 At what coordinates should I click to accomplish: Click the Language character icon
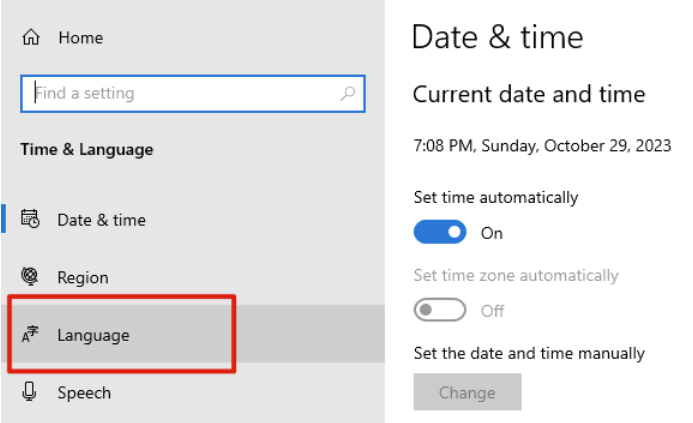pos(30,334)
